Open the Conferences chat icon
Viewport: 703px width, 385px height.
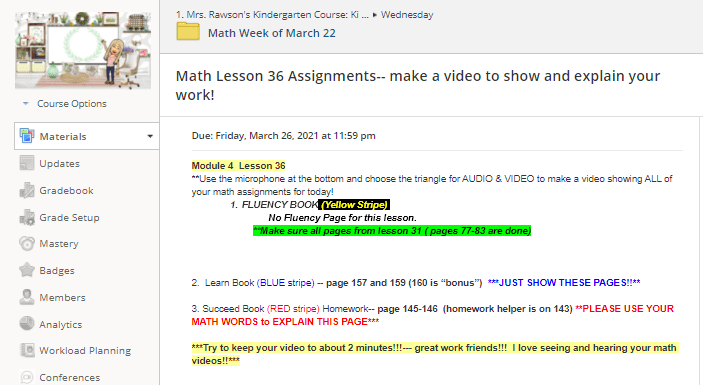(x=27, y=377)
